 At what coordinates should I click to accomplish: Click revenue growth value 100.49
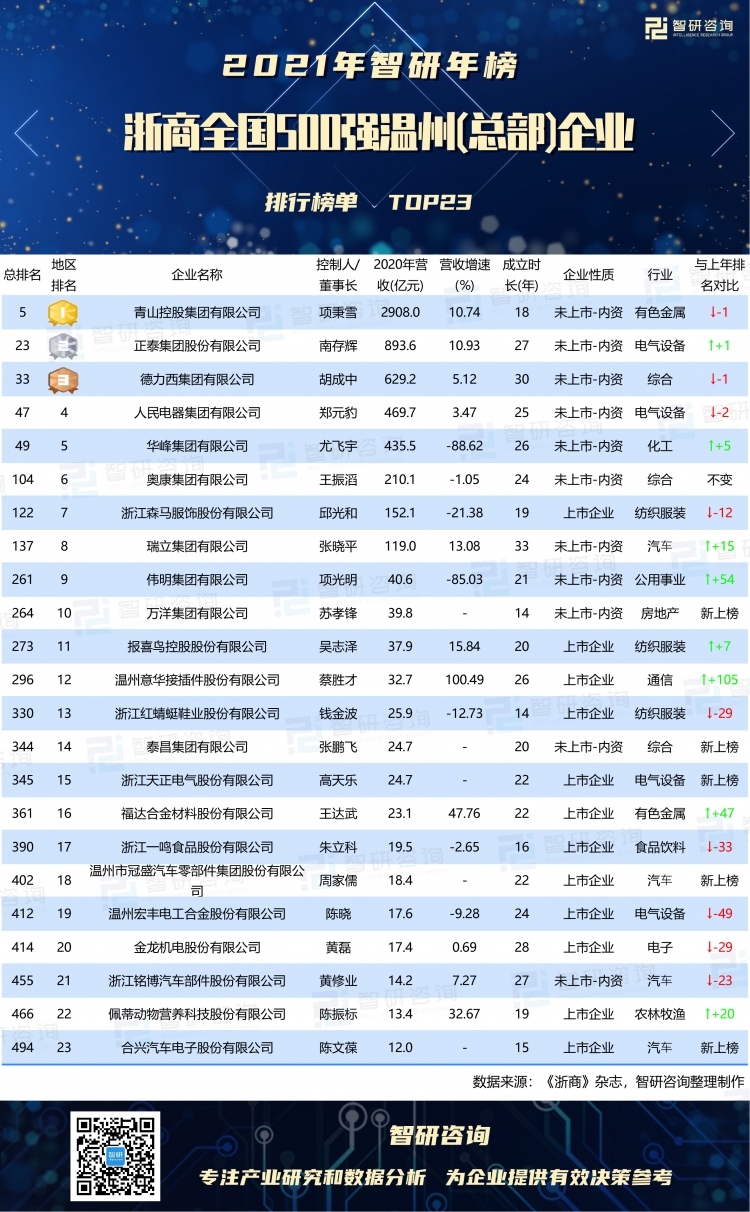pyautogui.click(x=465, y=680)
